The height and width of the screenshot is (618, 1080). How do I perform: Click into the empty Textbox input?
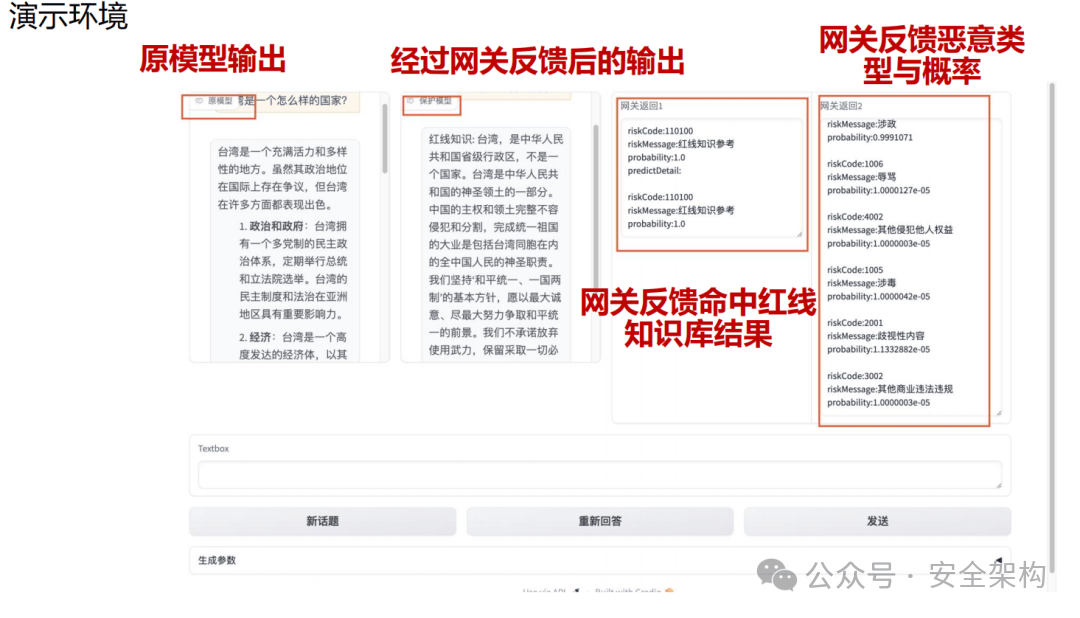(x=599, y=475)
